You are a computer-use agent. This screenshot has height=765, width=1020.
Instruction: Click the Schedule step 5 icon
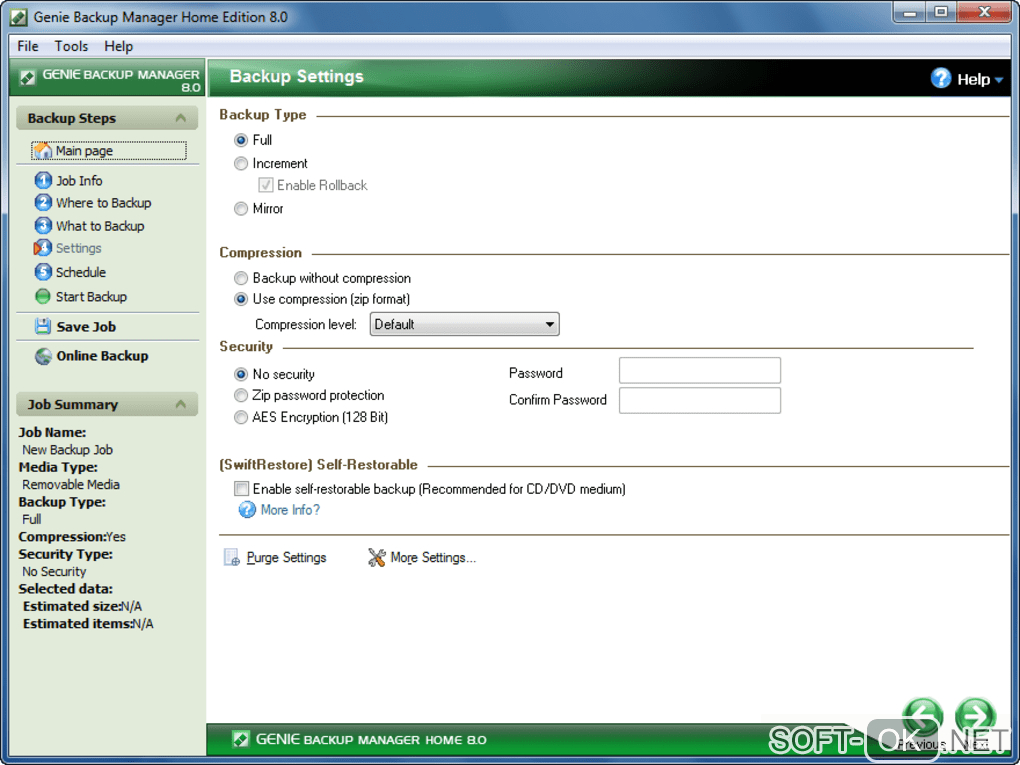43,272
